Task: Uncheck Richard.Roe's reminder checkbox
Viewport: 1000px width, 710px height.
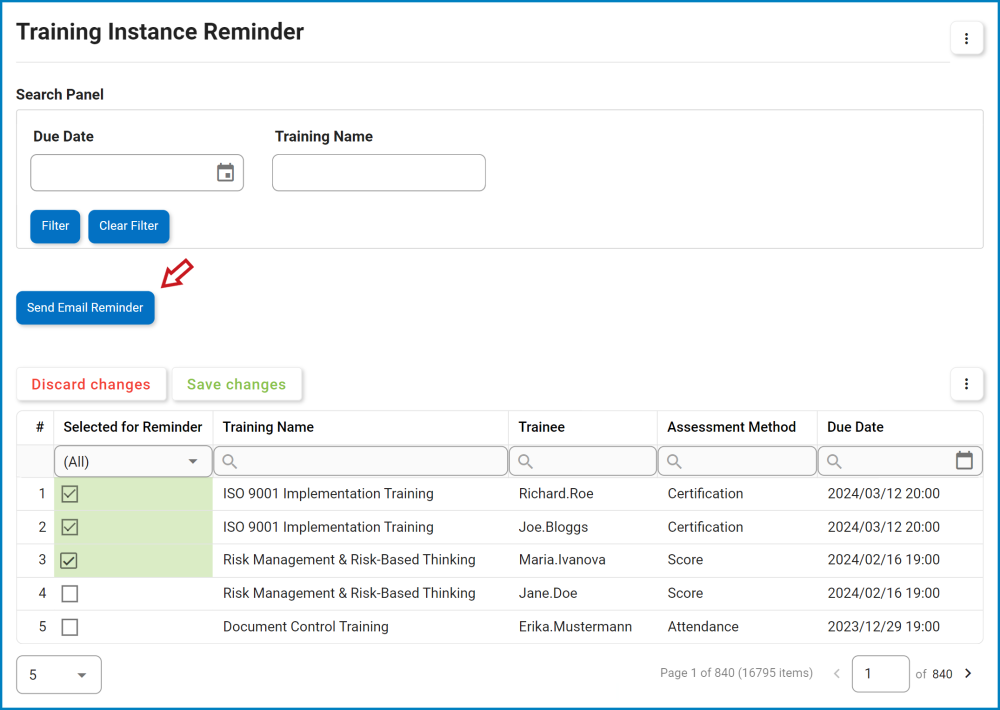Action: 69,493
